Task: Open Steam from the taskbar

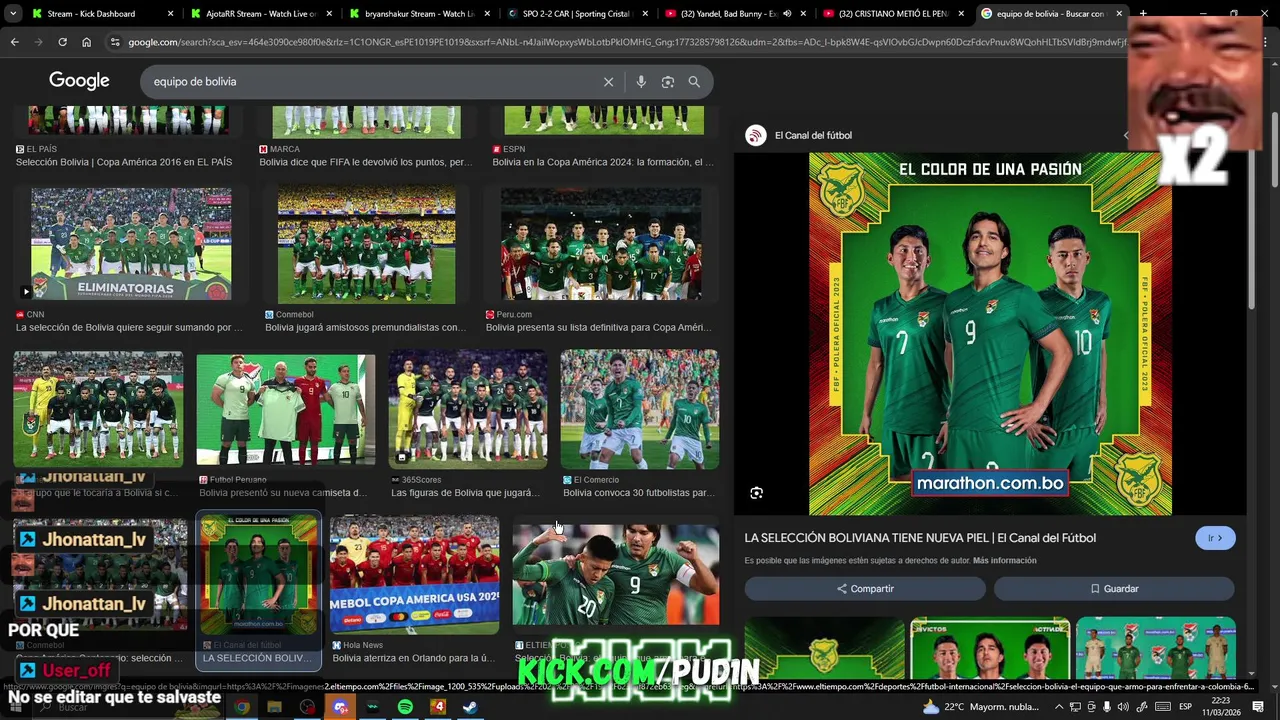Action: (x=470, y=707)
